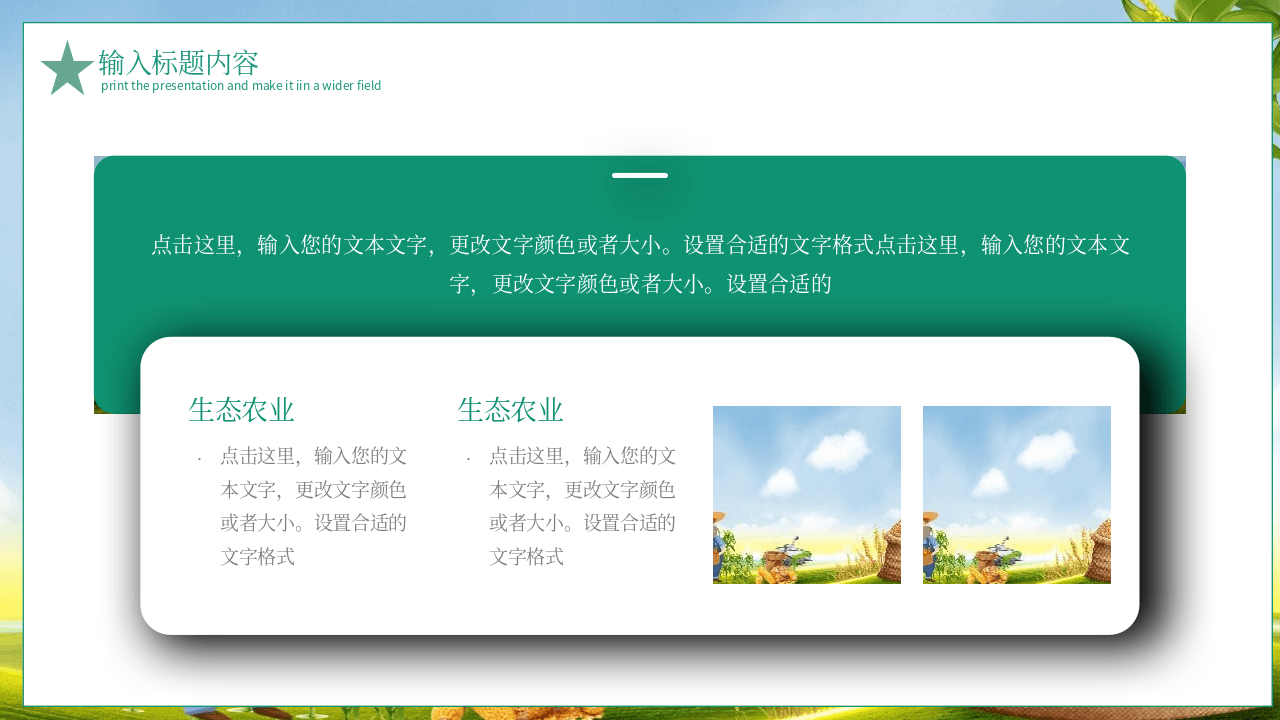The height and width of the screenshot is (720, 1280).
Task: Click the second 生态农业 heading
Action: click(511, 410)
